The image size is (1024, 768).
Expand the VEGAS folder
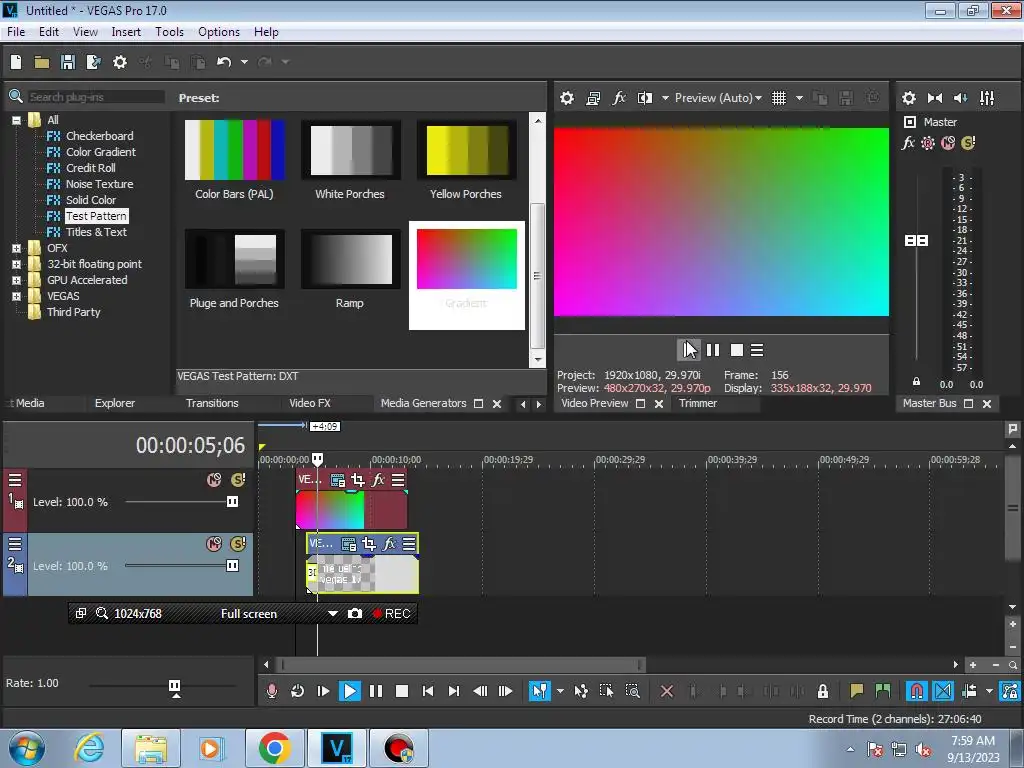(x=16, y=296)
